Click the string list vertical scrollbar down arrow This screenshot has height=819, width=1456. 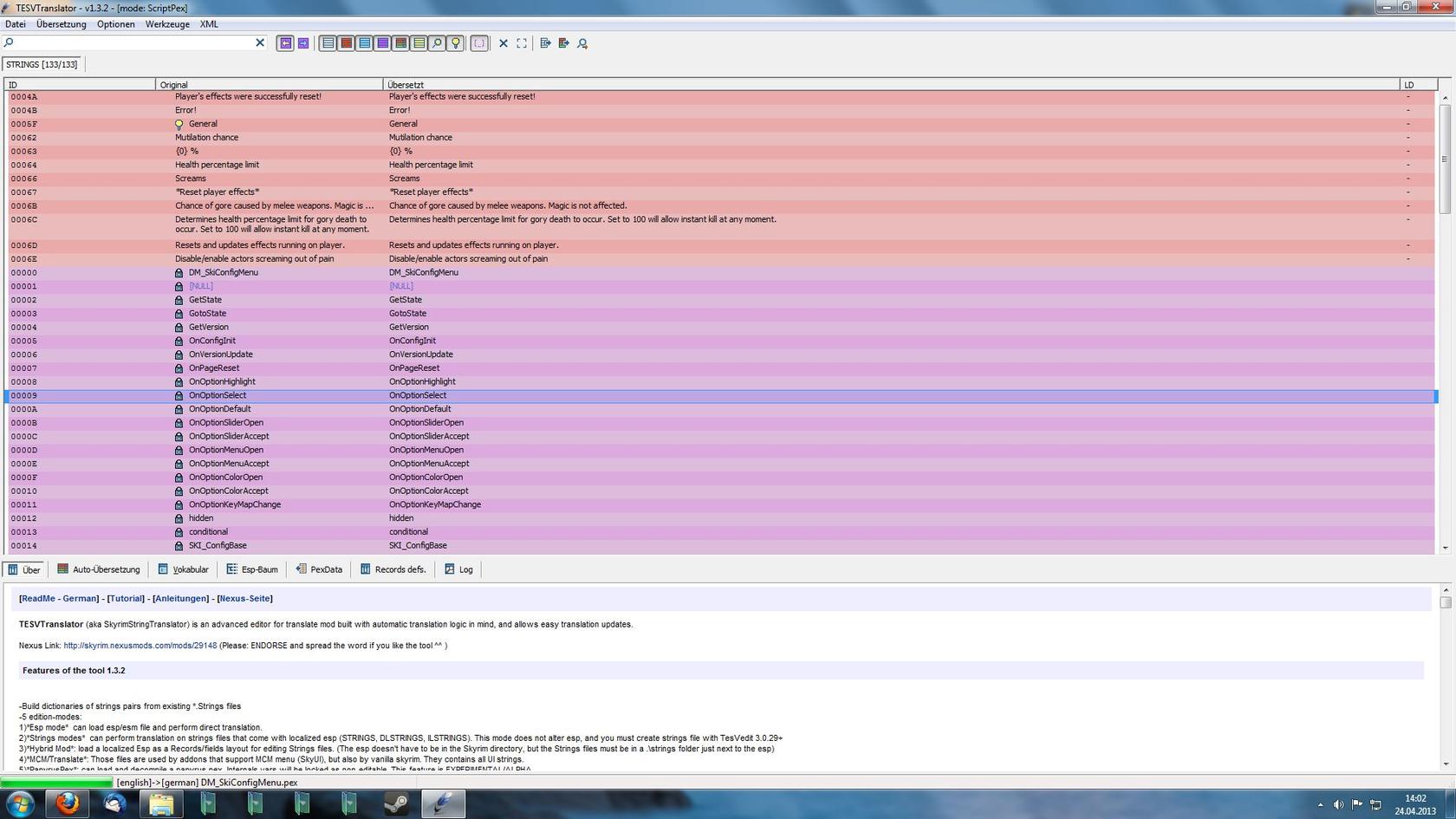(1445, 548)
